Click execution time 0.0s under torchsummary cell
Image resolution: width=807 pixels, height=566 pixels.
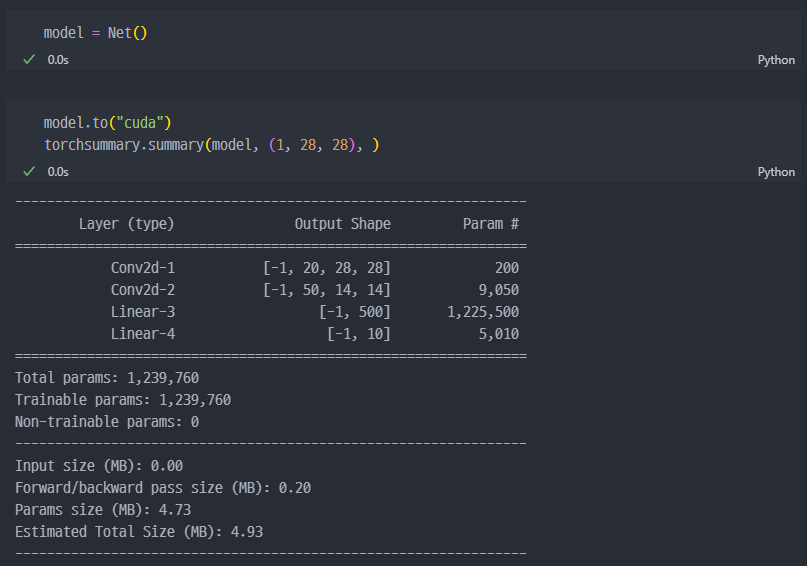pos(58,172)
